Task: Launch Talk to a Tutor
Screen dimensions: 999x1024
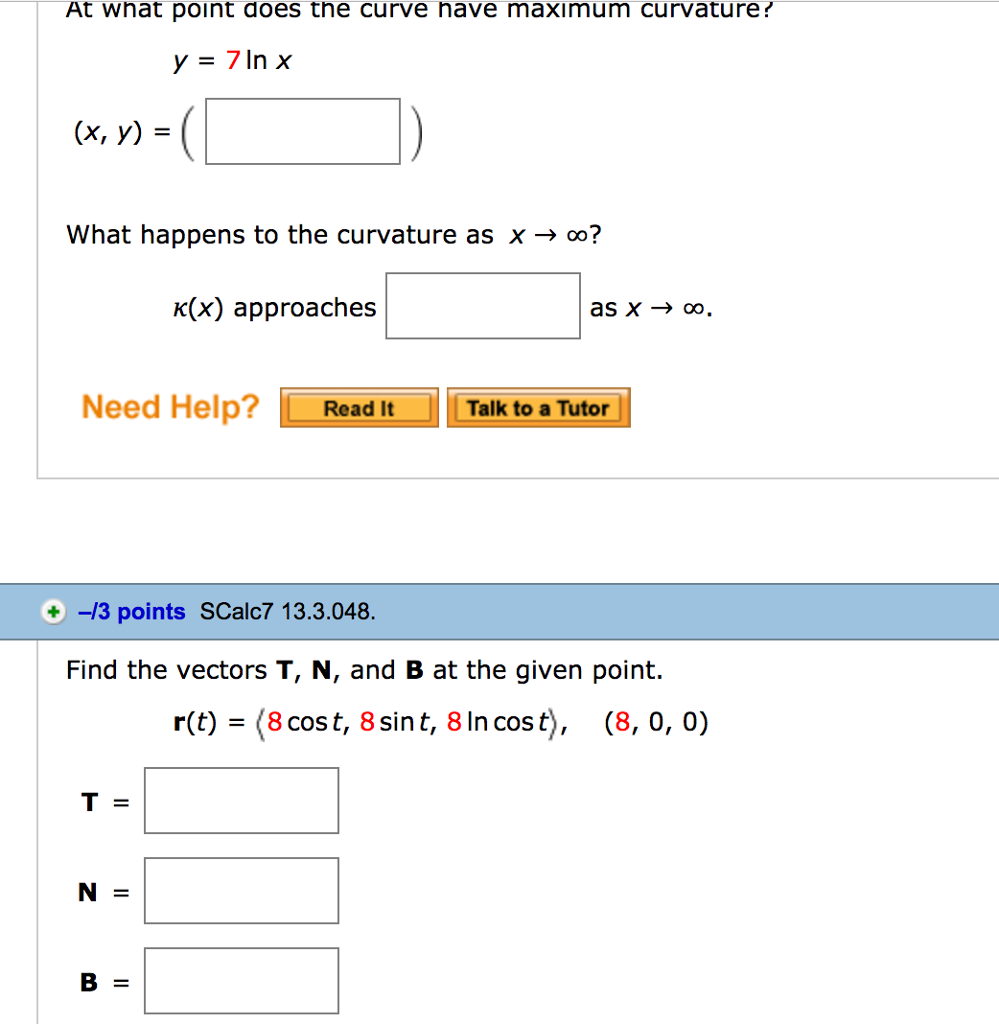Action: click(x=538, y=407)
